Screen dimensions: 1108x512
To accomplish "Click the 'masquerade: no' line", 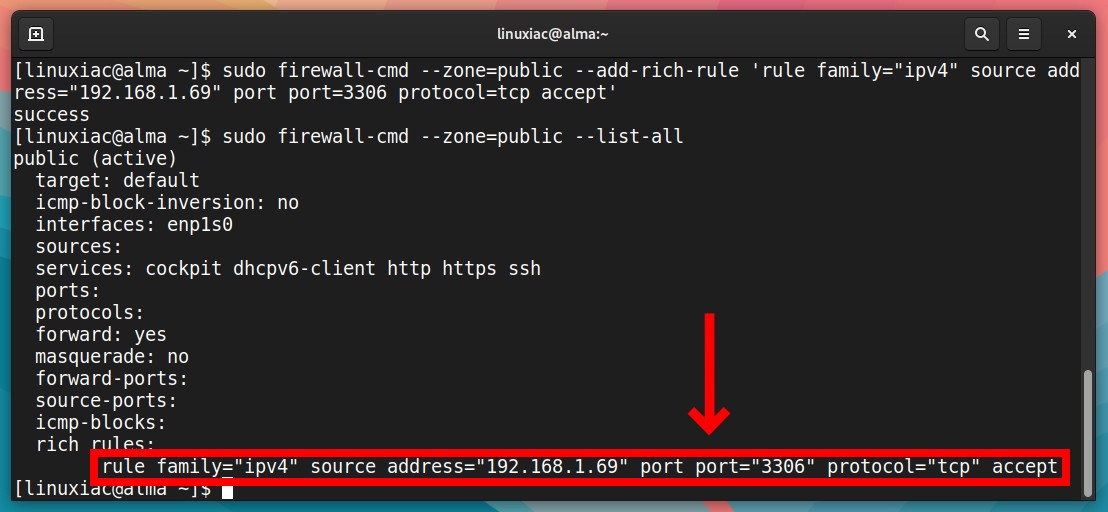I will [x=112, y=357].
